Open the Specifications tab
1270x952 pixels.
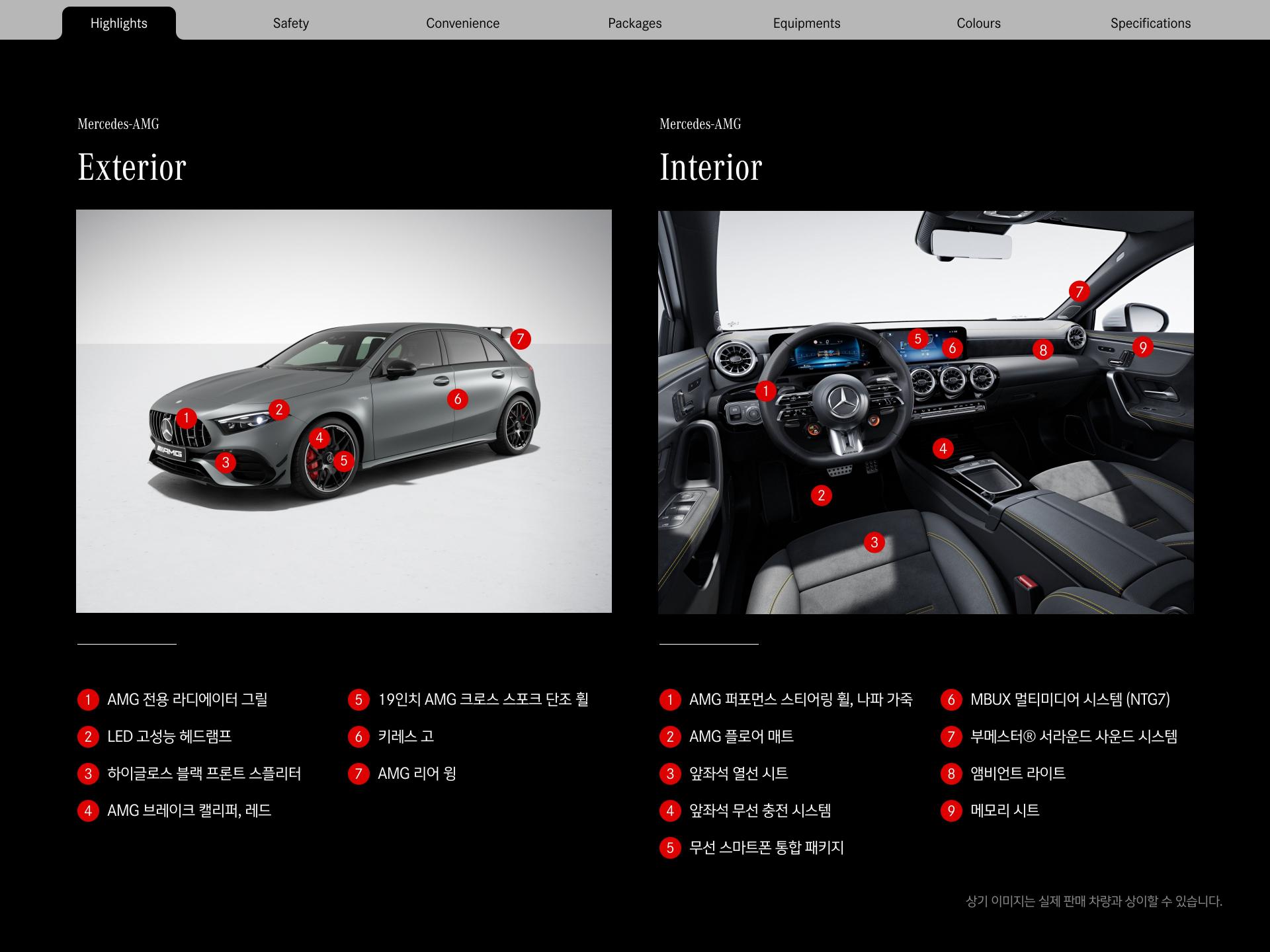point(1151,23)
